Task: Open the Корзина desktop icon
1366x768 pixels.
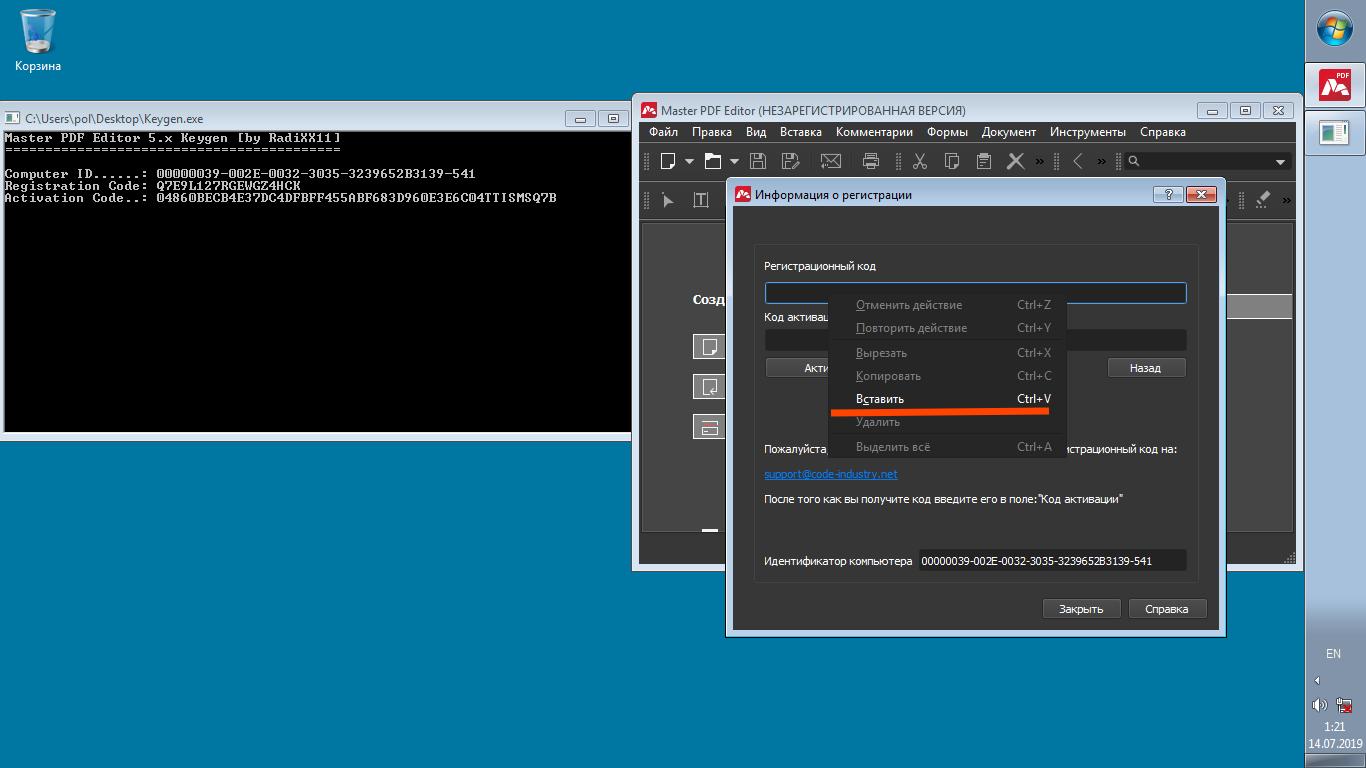Action: tap(38, 40)
